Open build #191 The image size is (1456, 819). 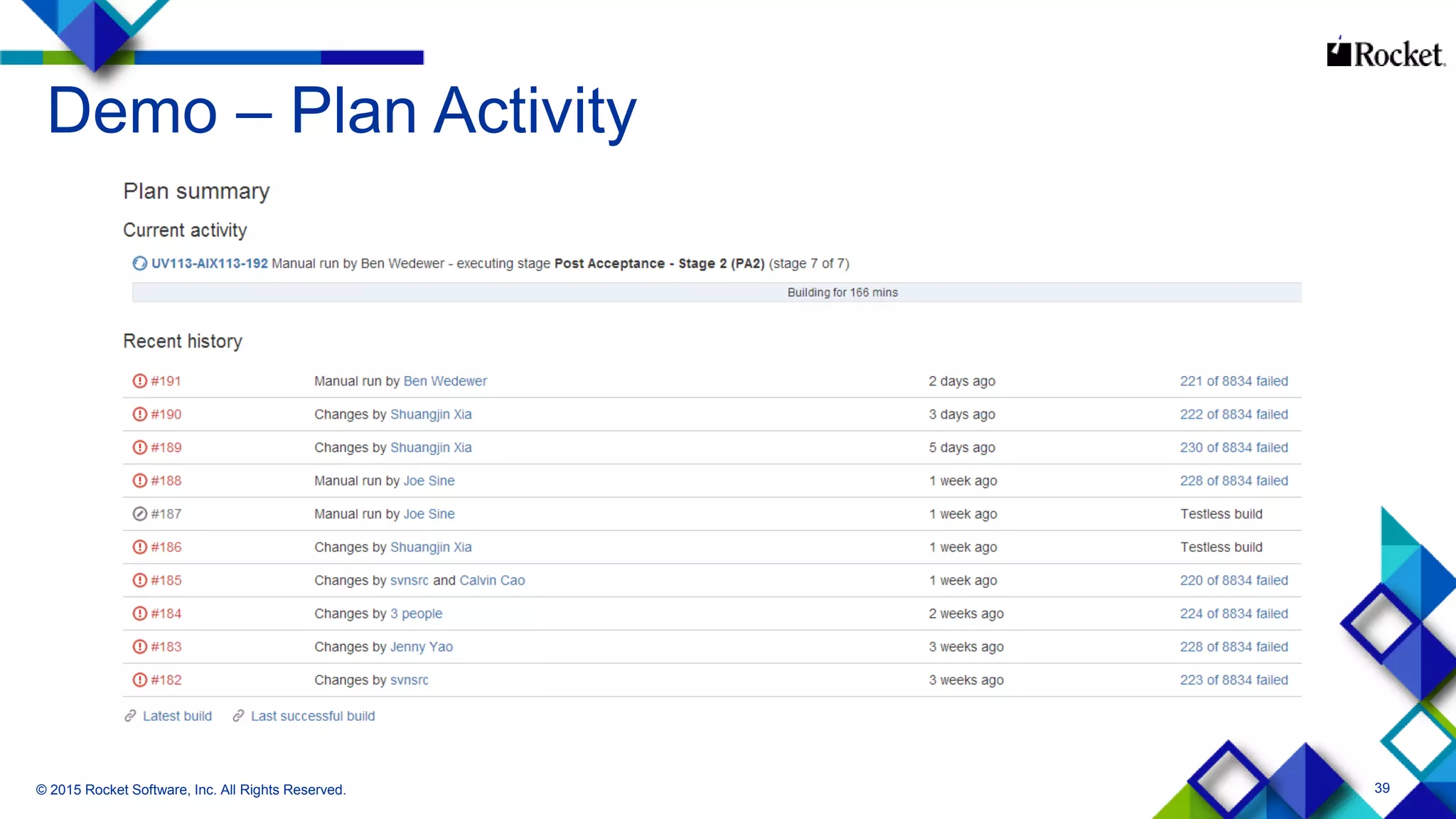point(166,381)
